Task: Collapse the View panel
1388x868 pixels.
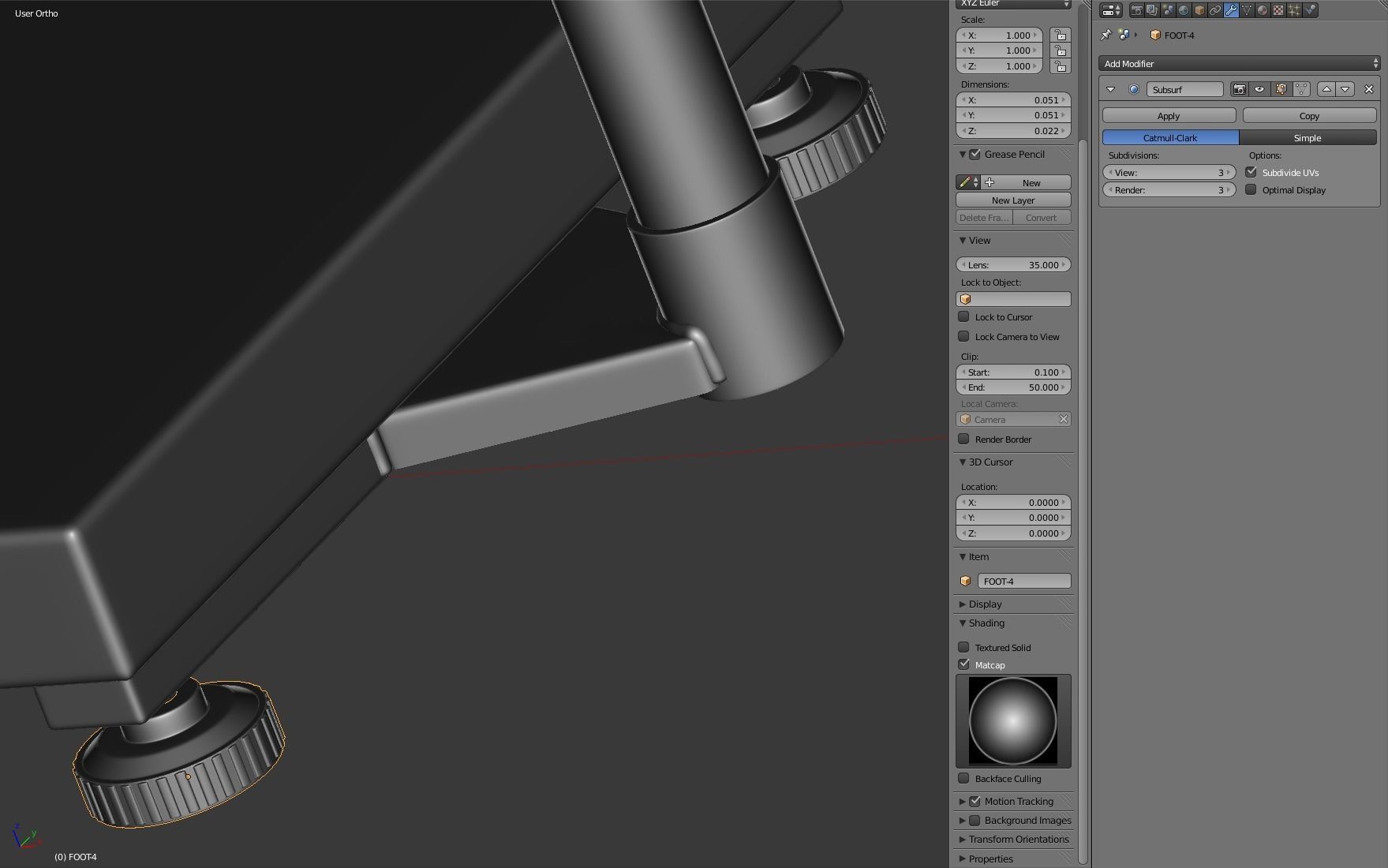Action: tap(963, 240)
